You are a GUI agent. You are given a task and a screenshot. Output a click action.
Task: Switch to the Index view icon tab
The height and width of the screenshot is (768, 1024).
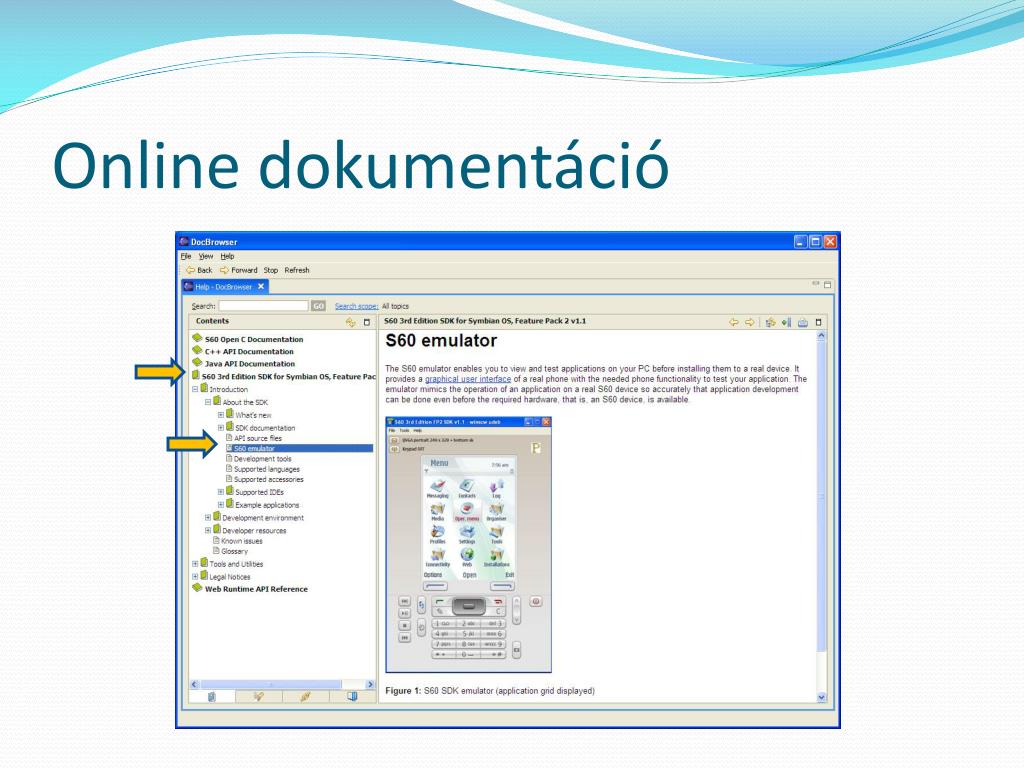[259, 697]
